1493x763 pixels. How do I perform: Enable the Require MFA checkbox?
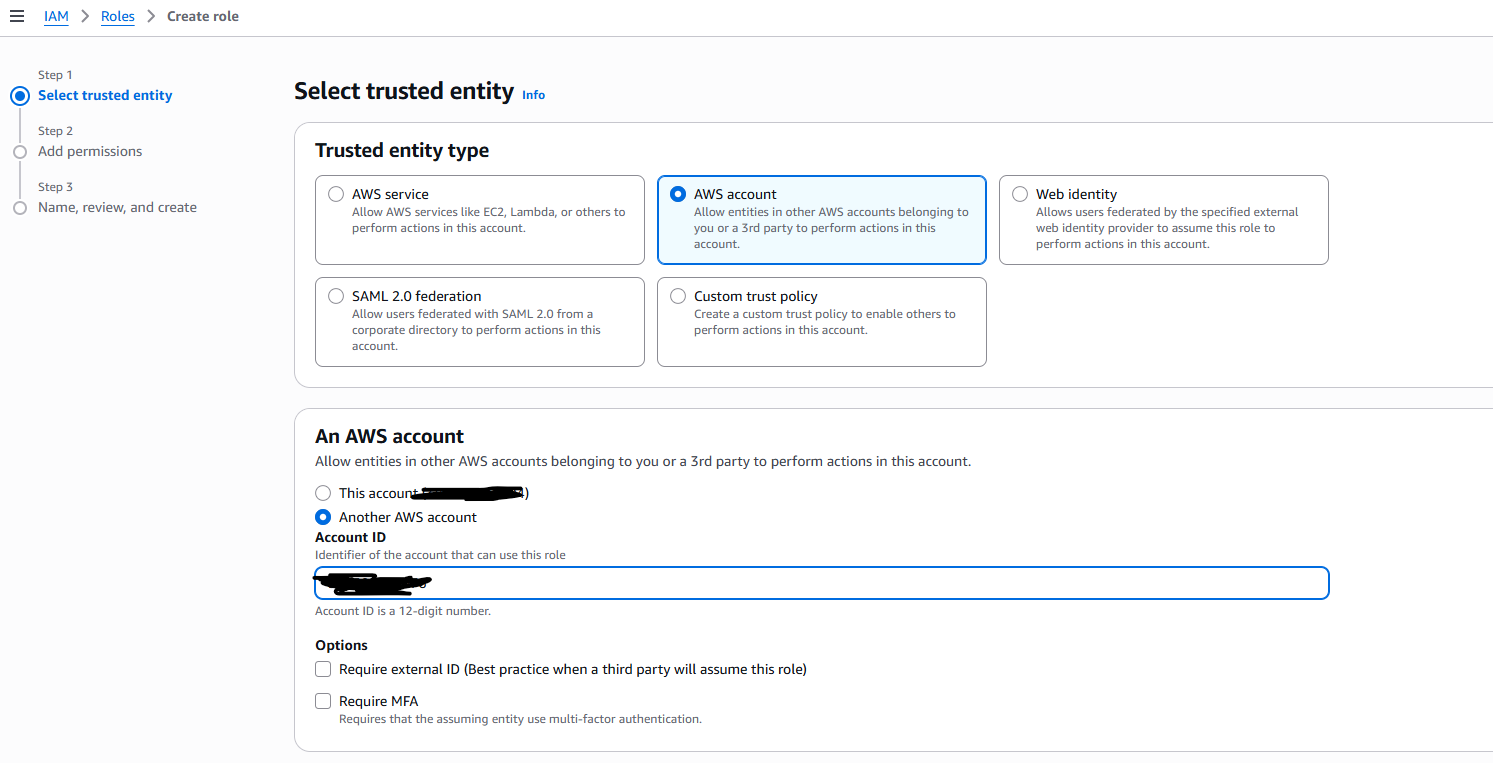click(x=323, y=701)
